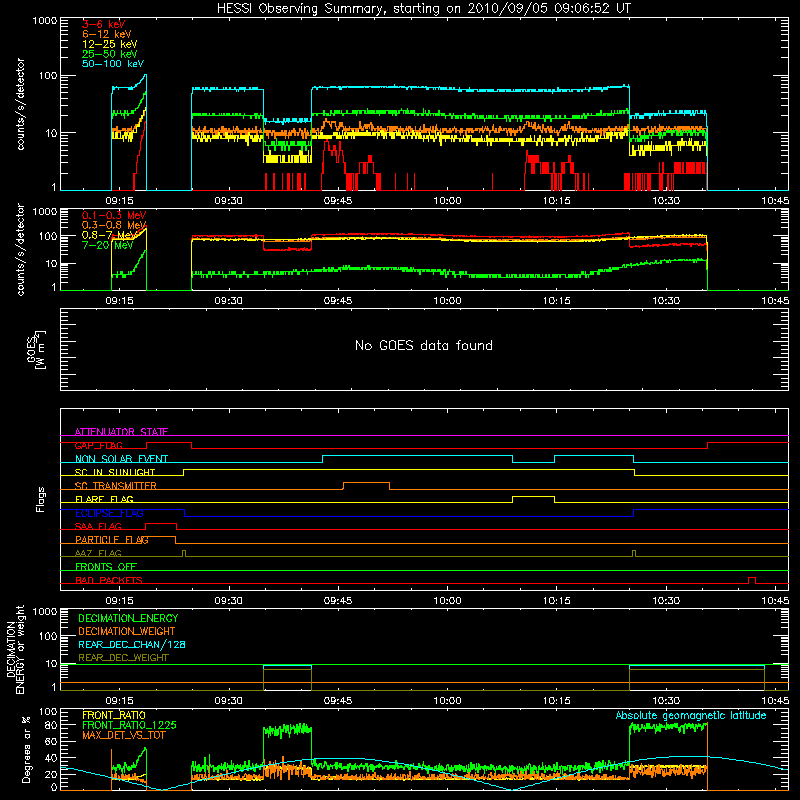Image resolution: width=800 pixels, height=800 pixels.
Task: Select the GAP_FLAG label
Action: pyautogui.click(x=98, y=445)
